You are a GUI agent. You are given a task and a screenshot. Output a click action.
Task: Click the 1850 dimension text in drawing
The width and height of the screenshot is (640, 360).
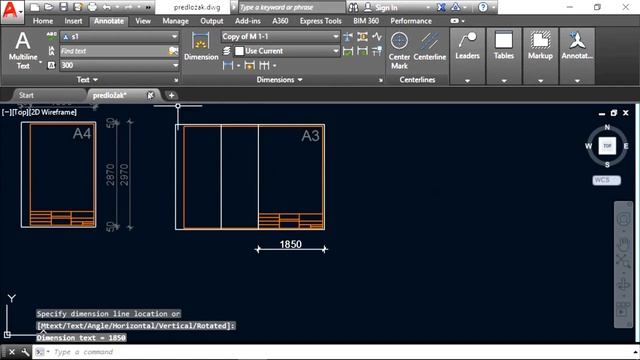(291, 244)
